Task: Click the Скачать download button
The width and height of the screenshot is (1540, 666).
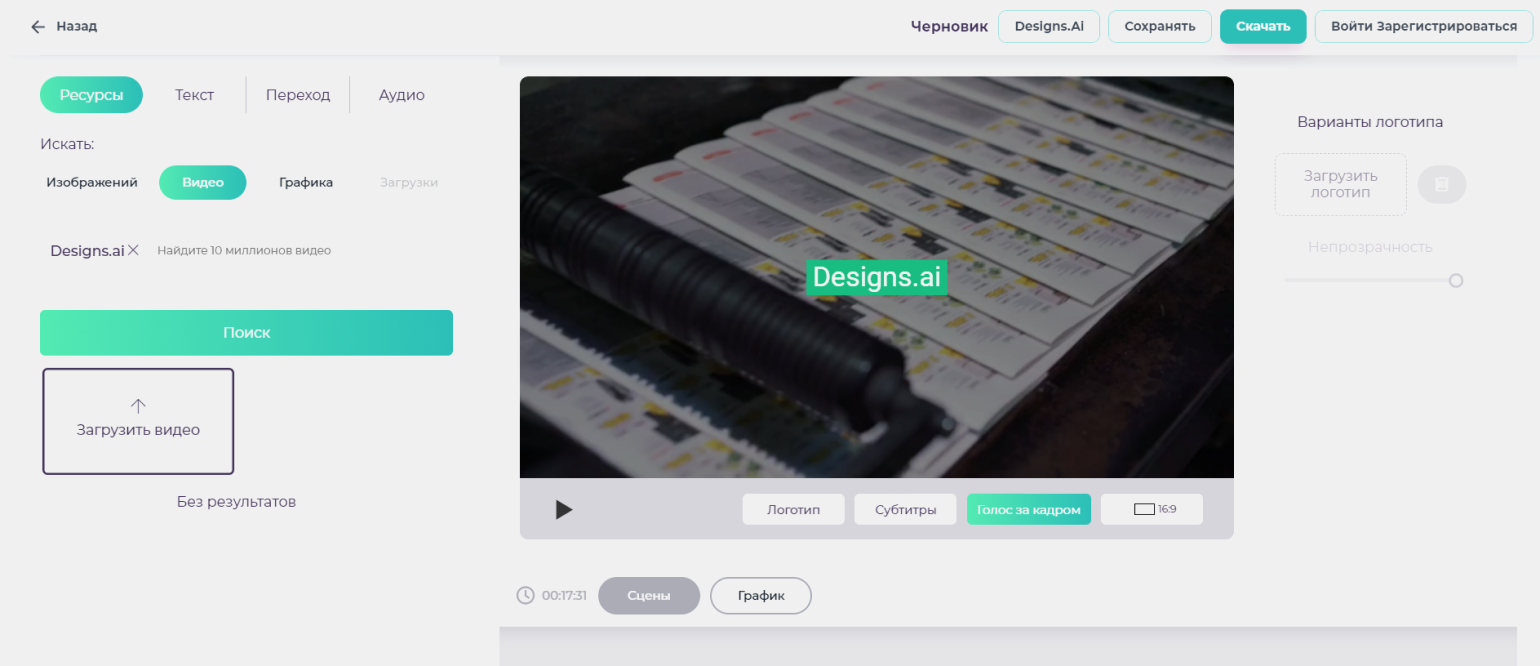Action: pos(1263,26)
